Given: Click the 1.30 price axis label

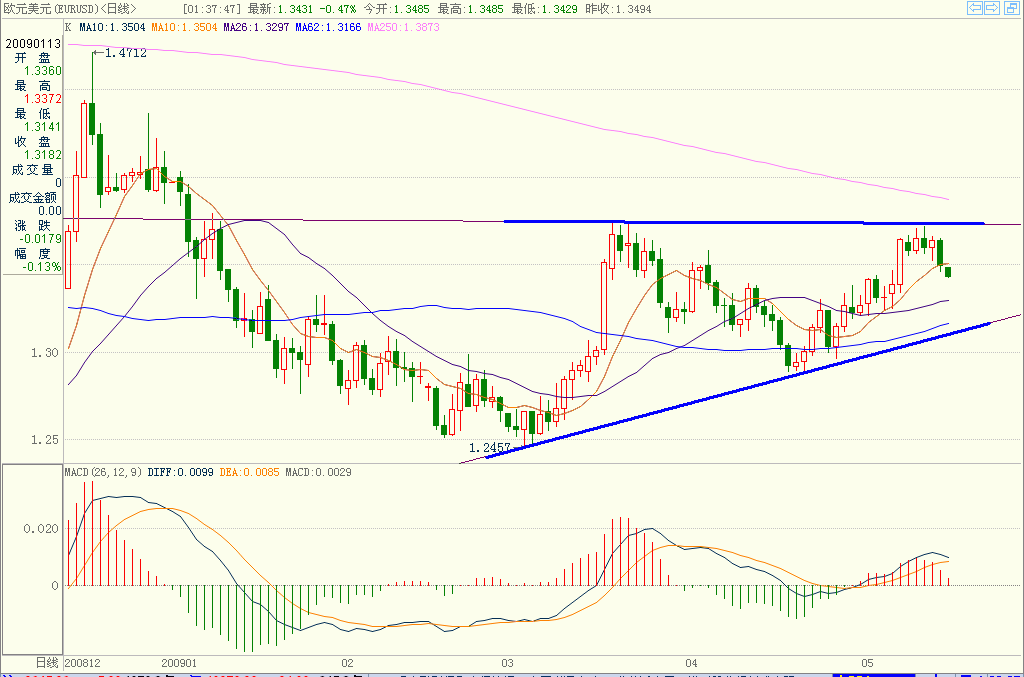Looking at the screenshot, I should click(44, 353).
